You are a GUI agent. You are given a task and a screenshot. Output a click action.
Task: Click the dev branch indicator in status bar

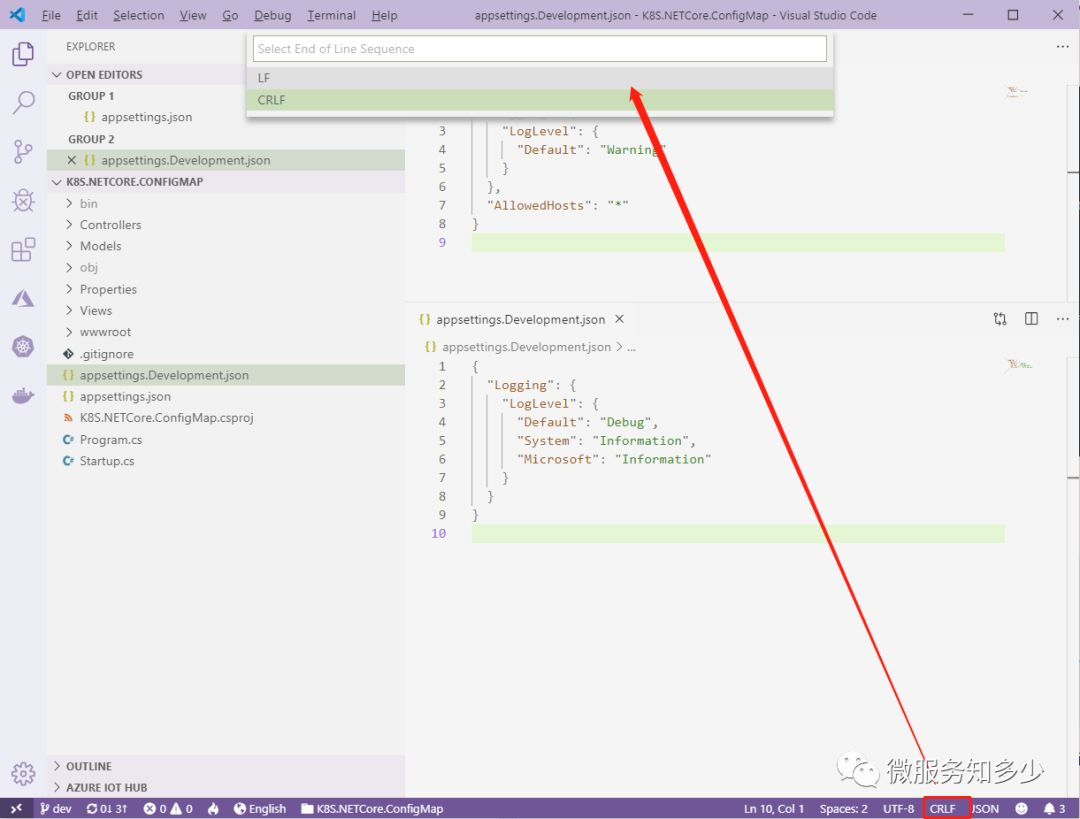click(56, 809)
